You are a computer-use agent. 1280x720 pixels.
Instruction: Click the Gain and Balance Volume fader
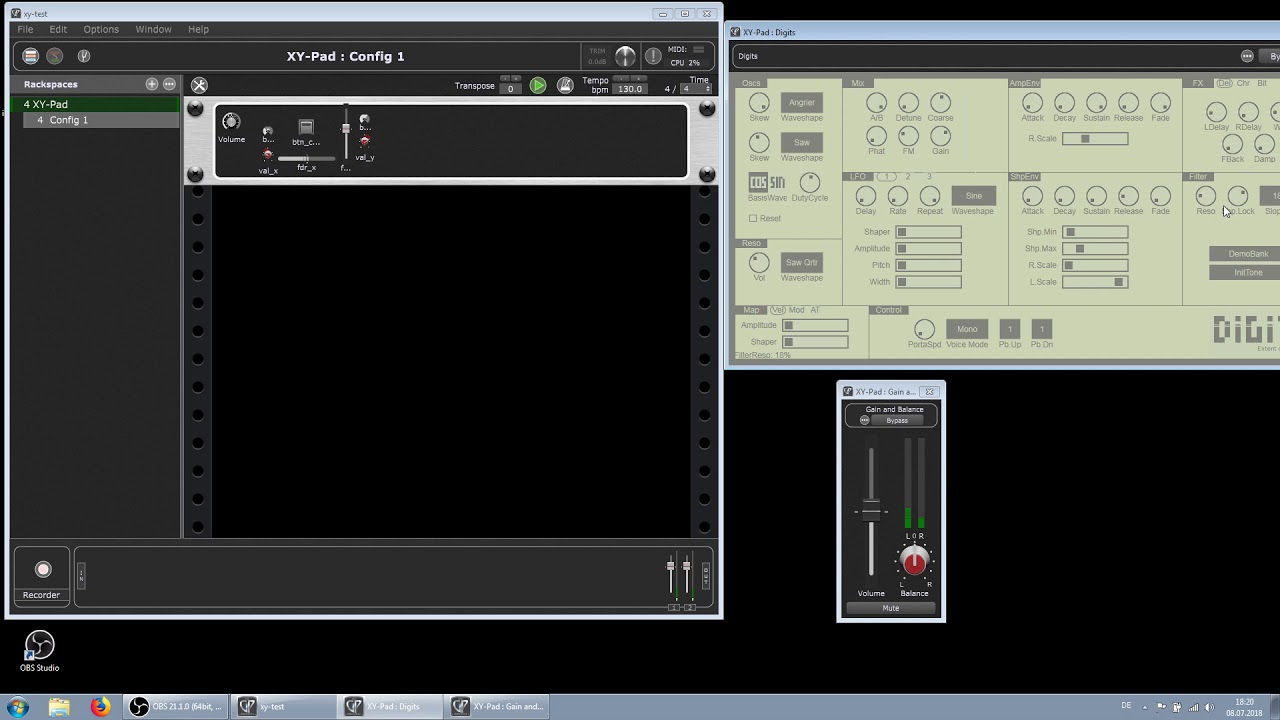coord(871,512)
